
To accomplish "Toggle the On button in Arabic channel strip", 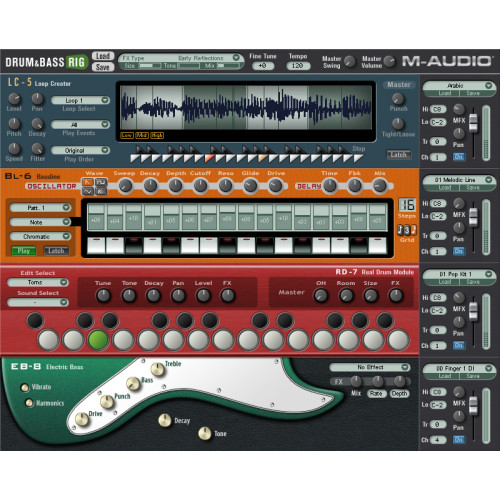I will 459,157.
